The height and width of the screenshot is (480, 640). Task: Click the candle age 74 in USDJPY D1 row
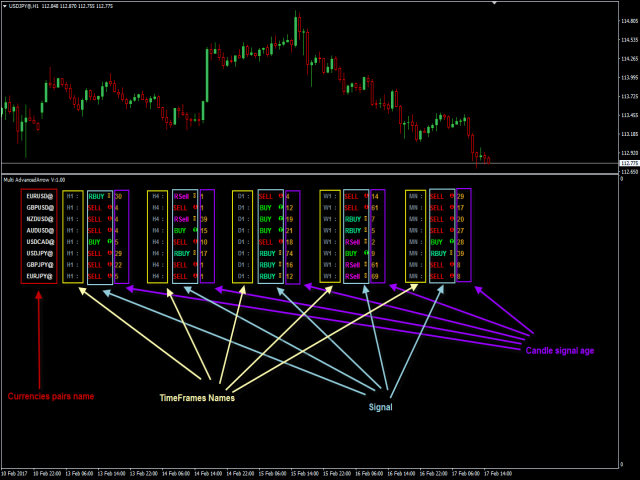[289, 253]
